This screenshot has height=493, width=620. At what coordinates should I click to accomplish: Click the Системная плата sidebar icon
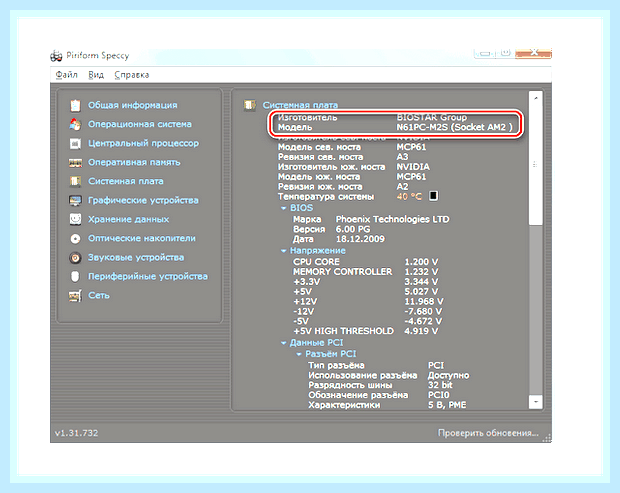[75, 181]
